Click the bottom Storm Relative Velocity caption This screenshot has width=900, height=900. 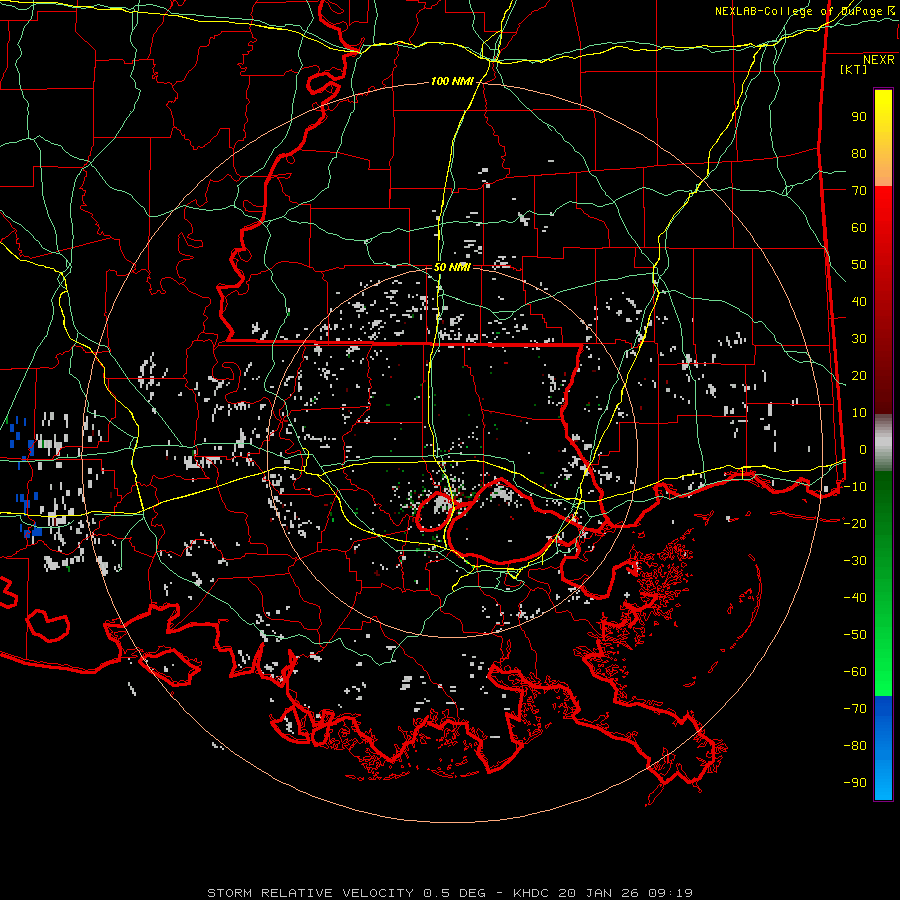[450, 893]
